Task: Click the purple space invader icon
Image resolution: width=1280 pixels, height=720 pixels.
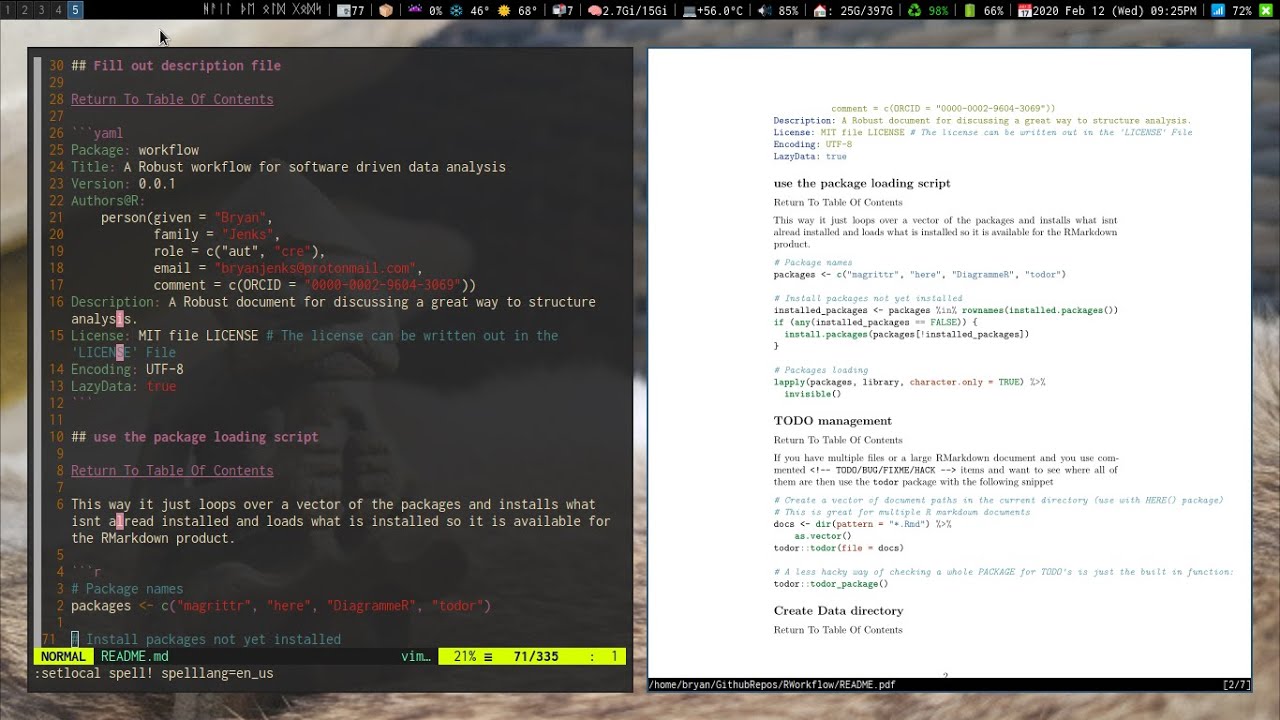Action: [415, 10]
